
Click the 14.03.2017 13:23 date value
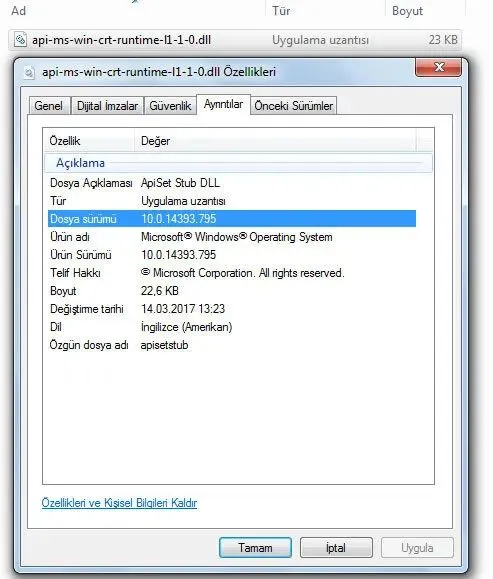coord(183,309)
